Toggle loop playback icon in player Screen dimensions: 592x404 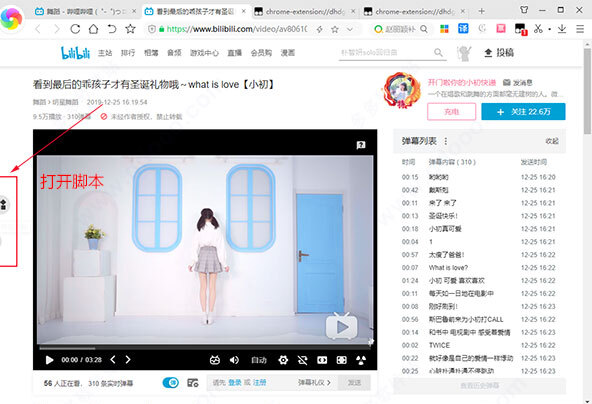(x=302, y=360)
